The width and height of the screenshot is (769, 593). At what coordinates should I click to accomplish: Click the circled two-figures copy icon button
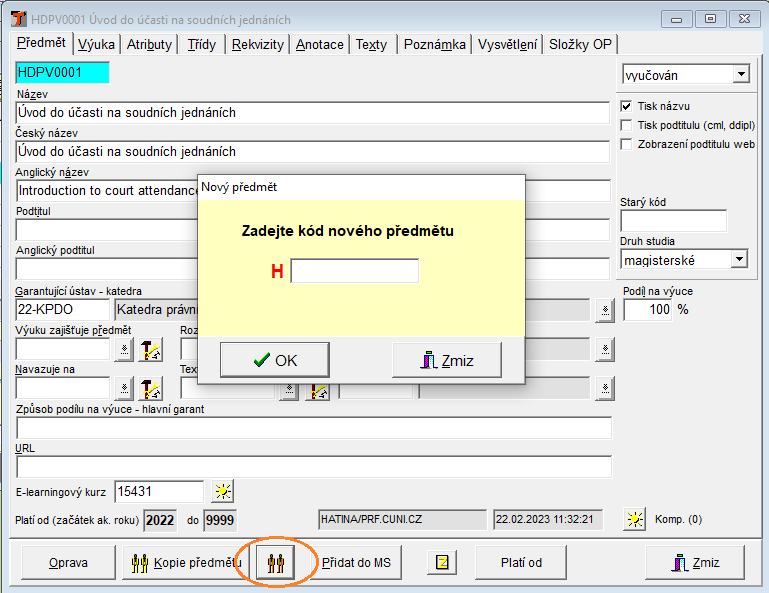(273, 562)
